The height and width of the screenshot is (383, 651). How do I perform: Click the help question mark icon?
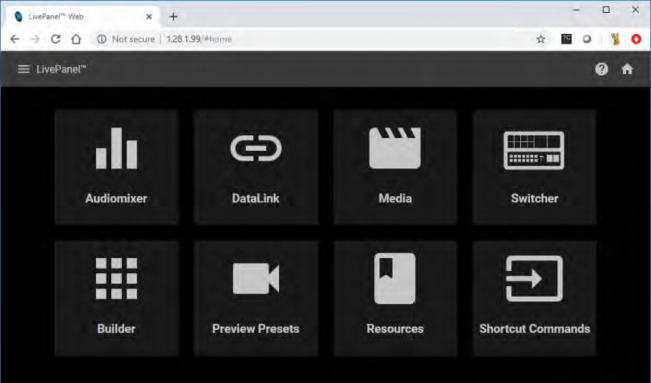click(601, 69)
